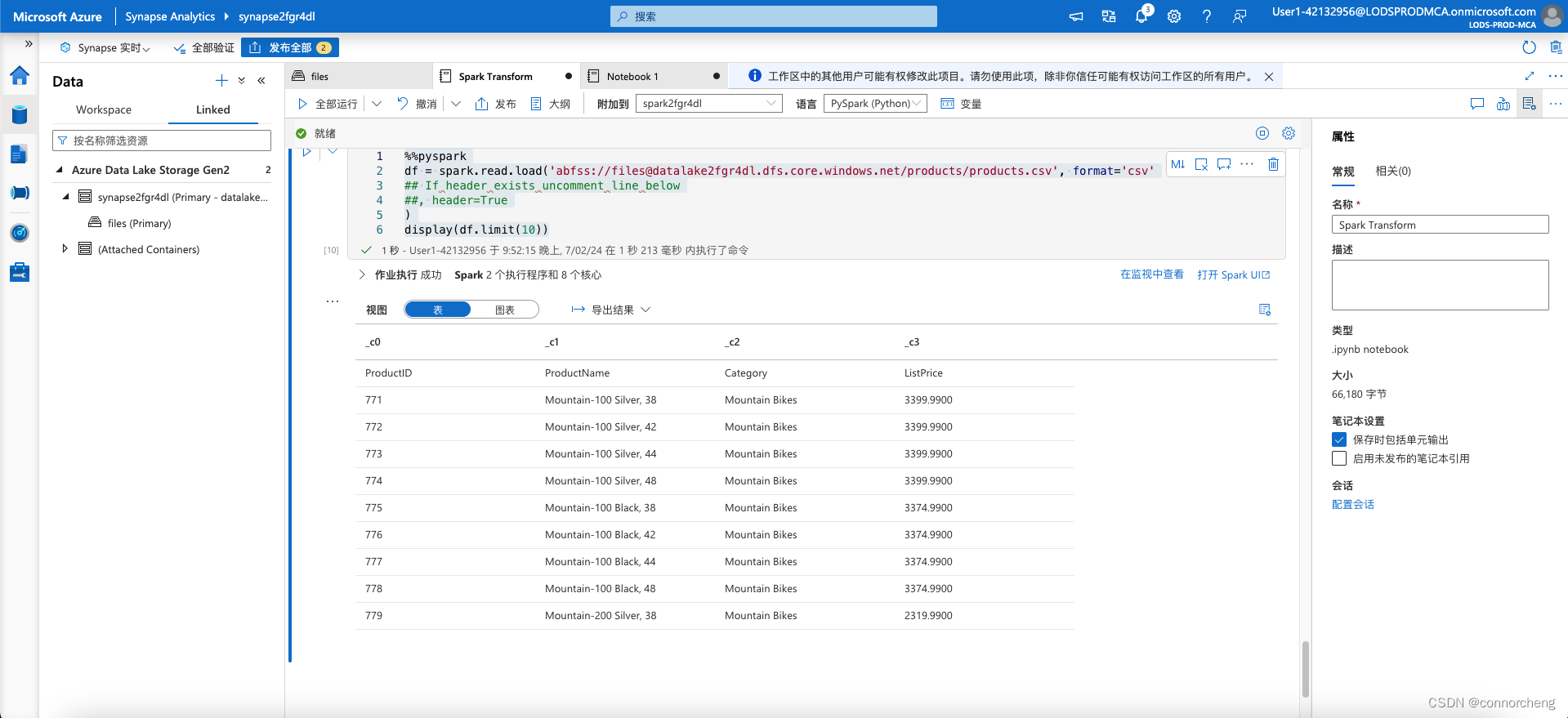Open the 打开 Spark UI link
Screen dimensions: 1568x718
(x=1234, y=274)
